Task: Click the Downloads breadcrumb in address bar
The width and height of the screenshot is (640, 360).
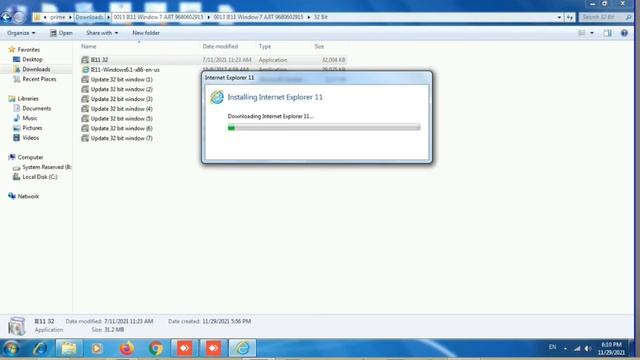Action: [x=89, y=17]
